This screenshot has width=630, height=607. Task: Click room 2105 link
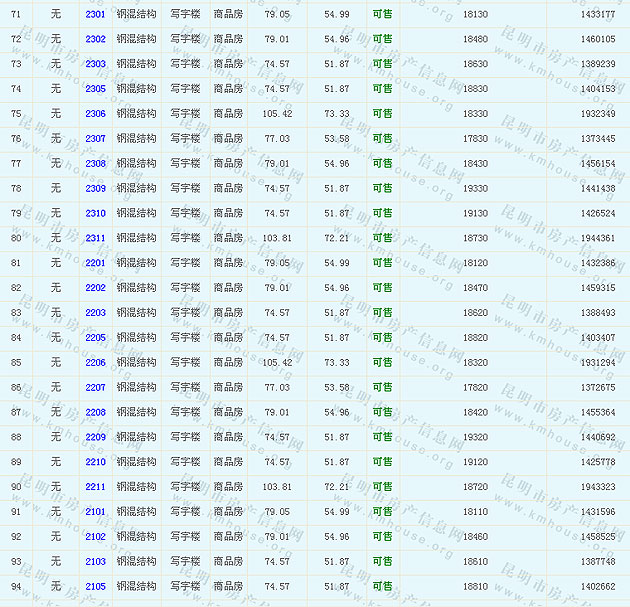click(x=95, y=586)
